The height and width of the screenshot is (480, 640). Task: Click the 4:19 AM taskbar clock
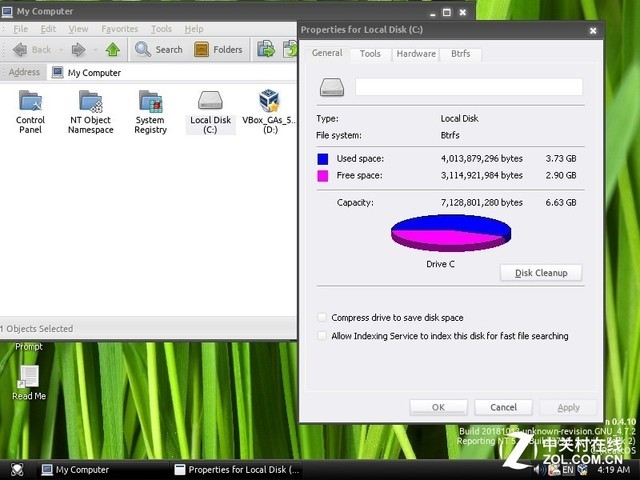[613, 470]
